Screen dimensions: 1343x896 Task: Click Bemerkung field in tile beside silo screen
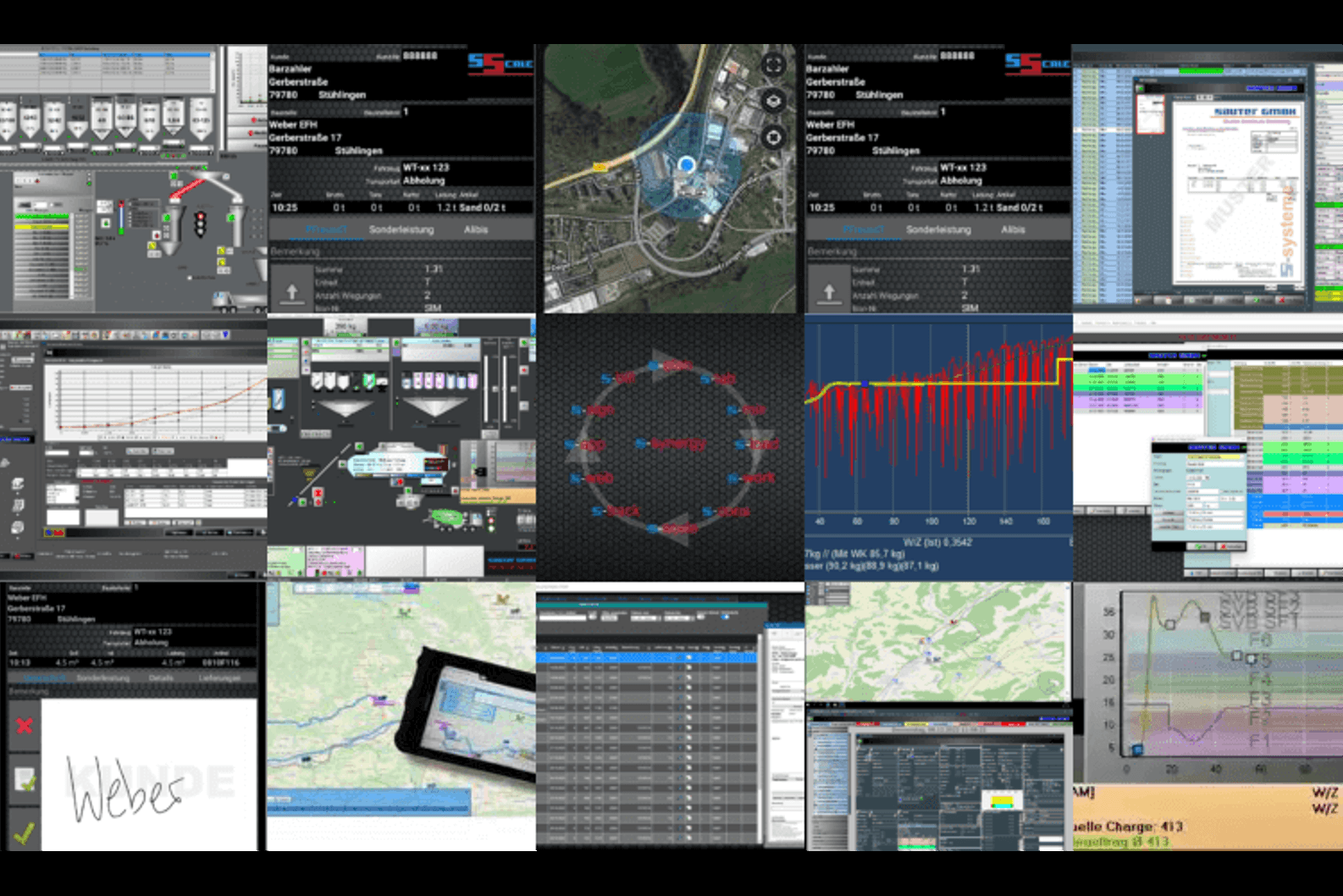tap(401, 252)
